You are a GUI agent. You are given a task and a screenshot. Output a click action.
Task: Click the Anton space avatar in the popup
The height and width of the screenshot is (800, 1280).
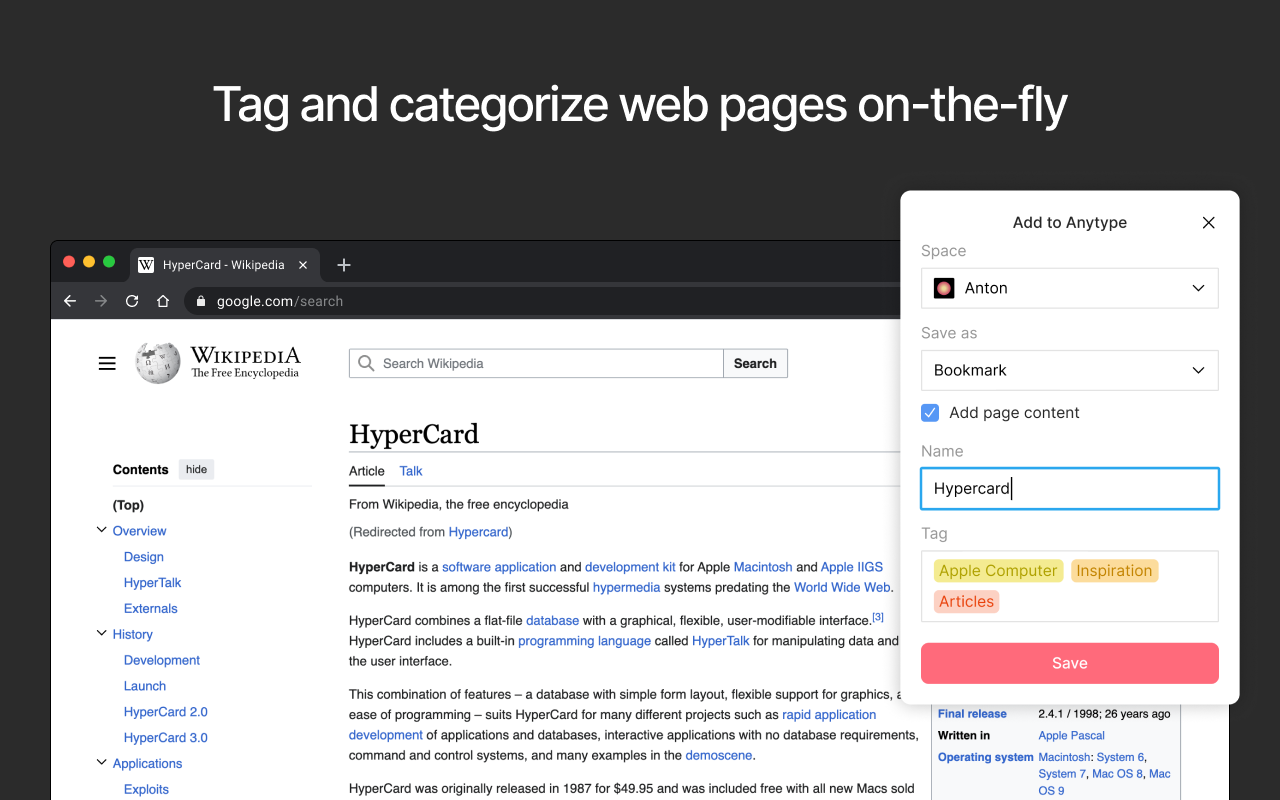pyautogui.click(x=943, y=288)
